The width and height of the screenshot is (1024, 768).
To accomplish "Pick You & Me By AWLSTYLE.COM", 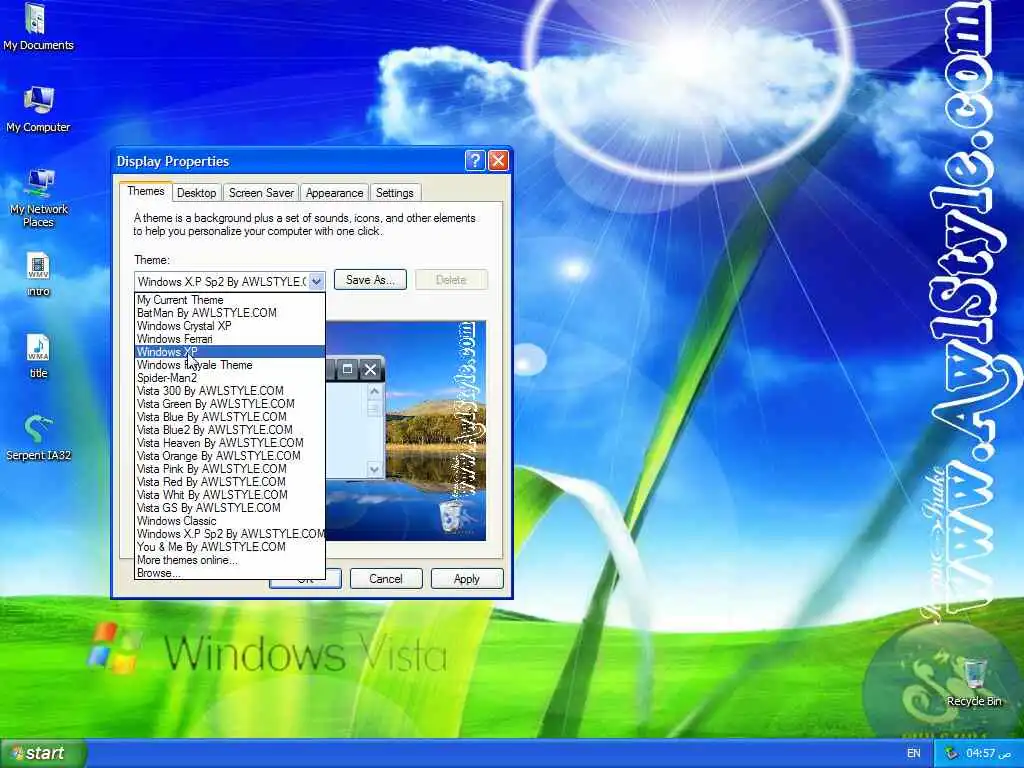I will pos(229,547).
